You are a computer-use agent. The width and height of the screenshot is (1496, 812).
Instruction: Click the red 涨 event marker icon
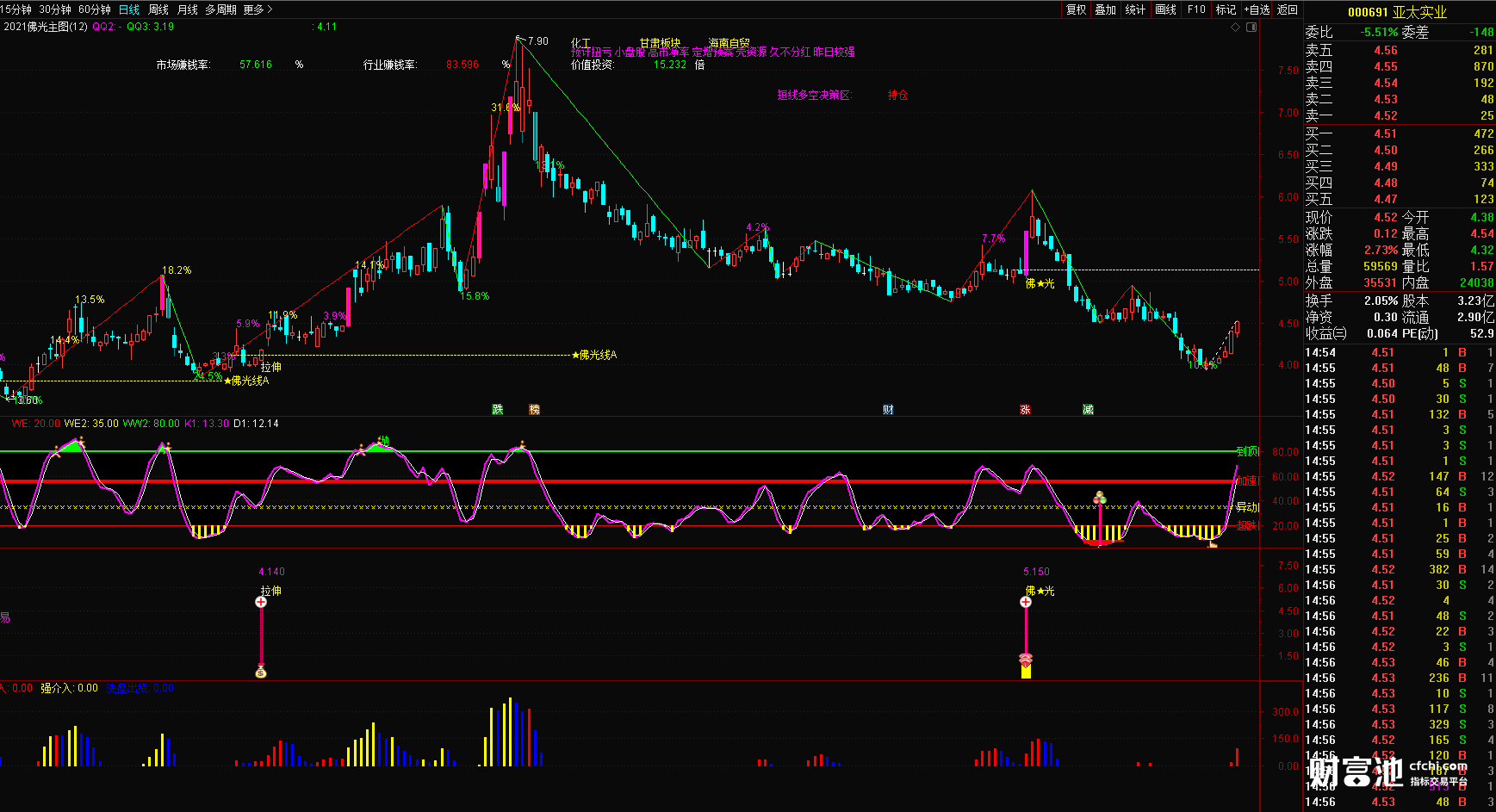(x=1025, y=410)
